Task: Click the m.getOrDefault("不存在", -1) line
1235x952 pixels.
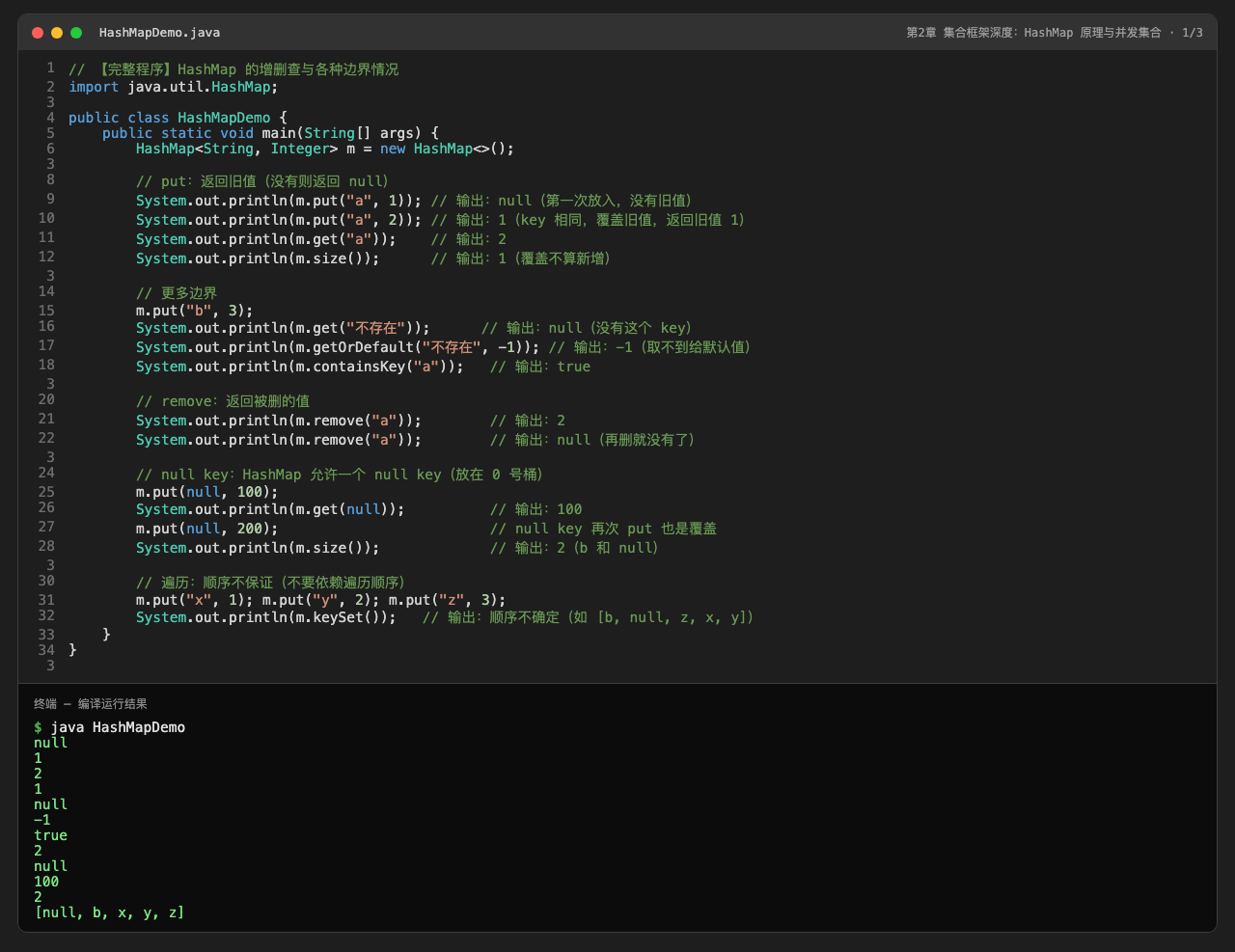Action: [x=444, y=347]
